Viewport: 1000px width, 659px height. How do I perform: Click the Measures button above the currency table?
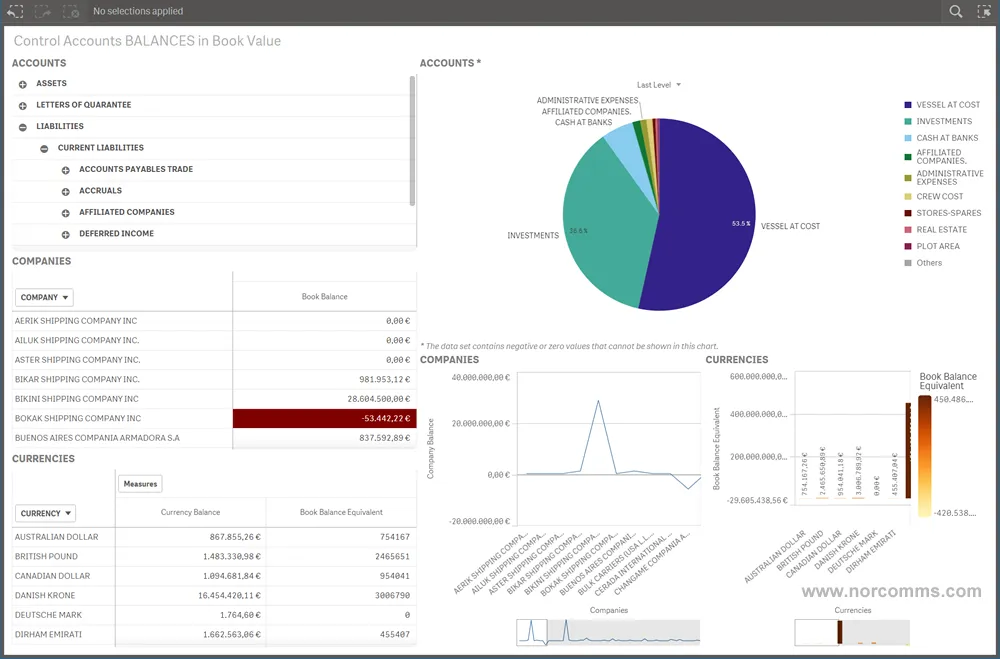pos(140,483)
